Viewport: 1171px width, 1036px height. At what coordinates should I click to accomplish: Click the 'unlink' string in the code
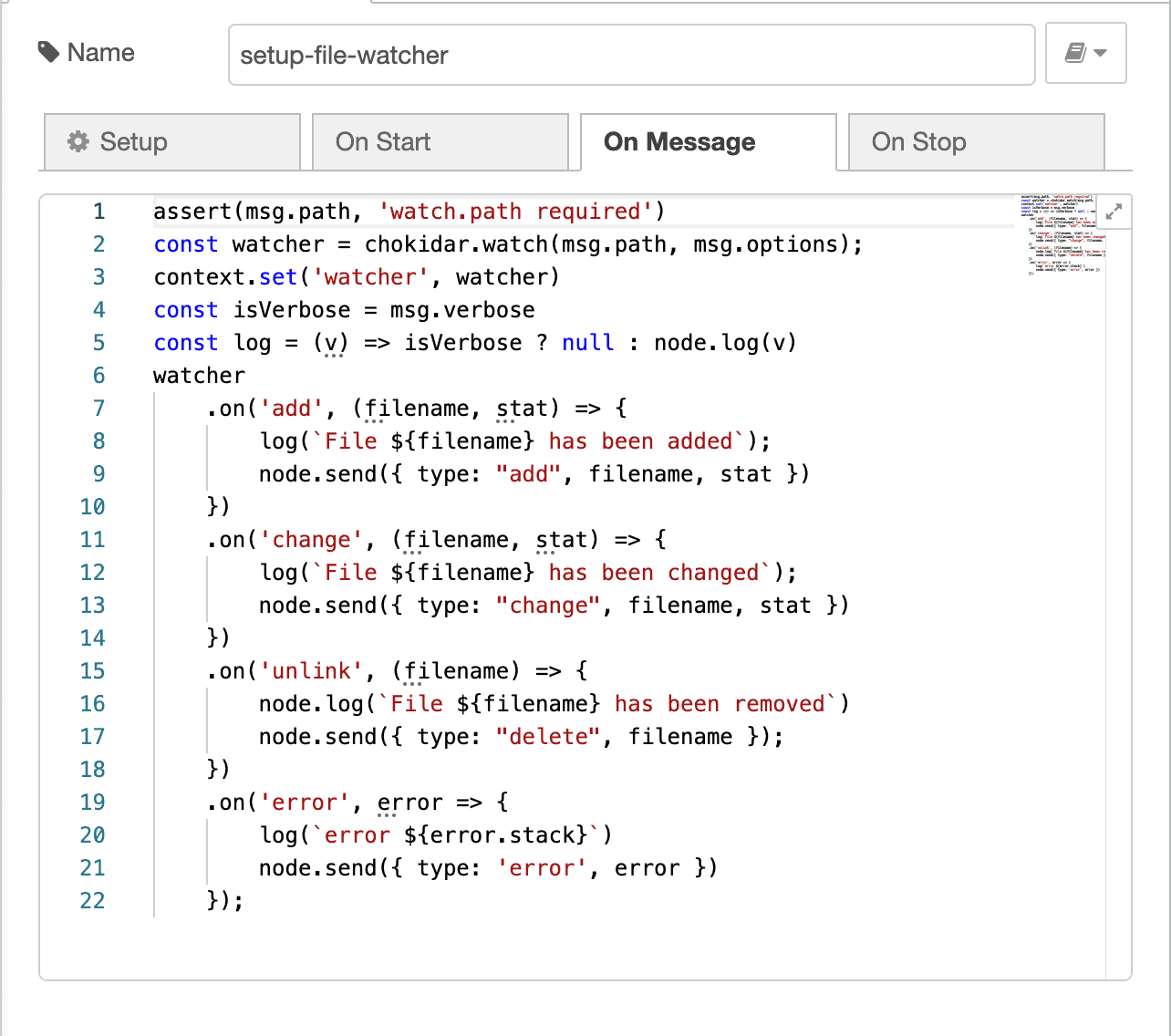pos(312,671)
